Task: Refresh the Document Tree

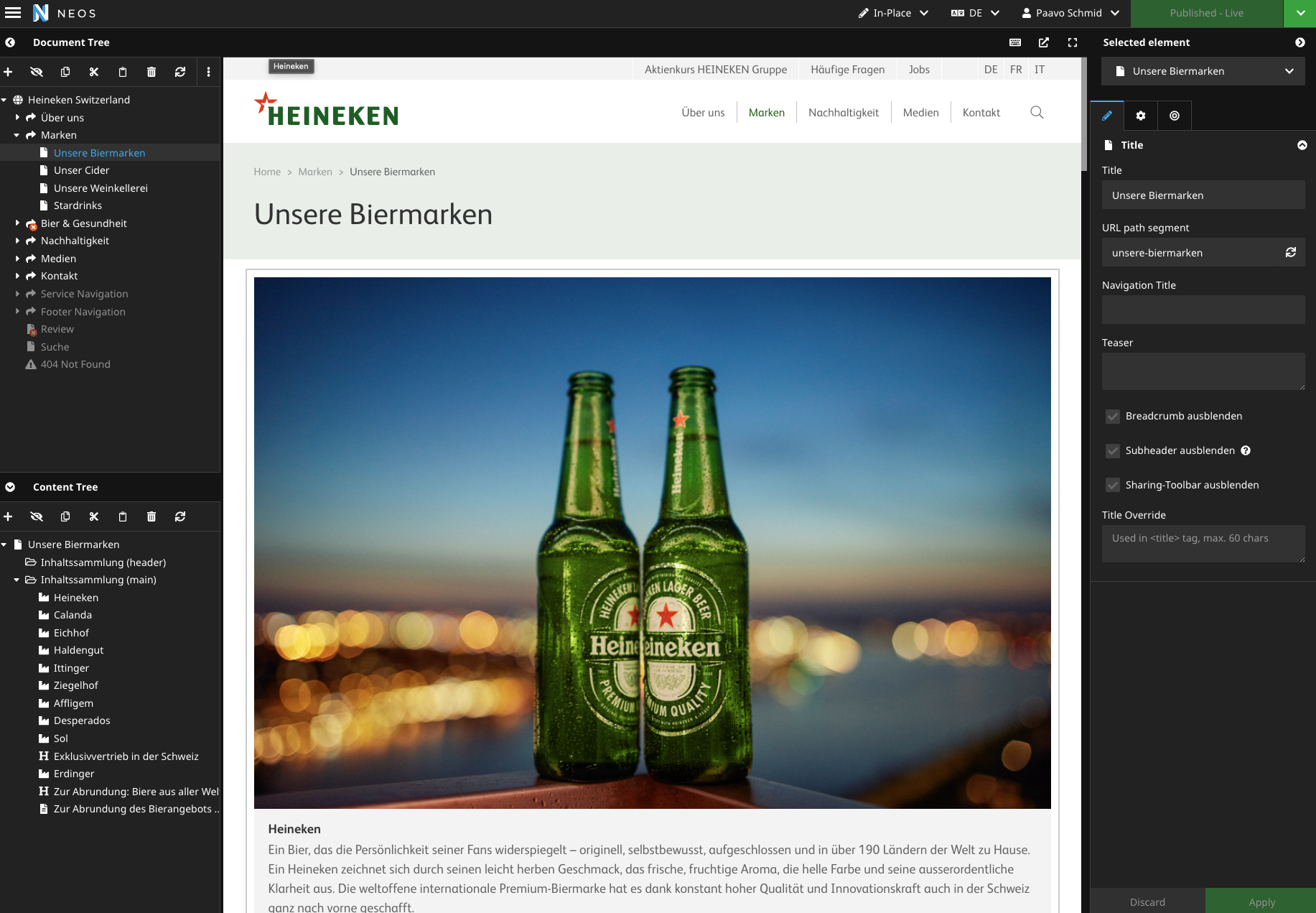Action: 180,72
